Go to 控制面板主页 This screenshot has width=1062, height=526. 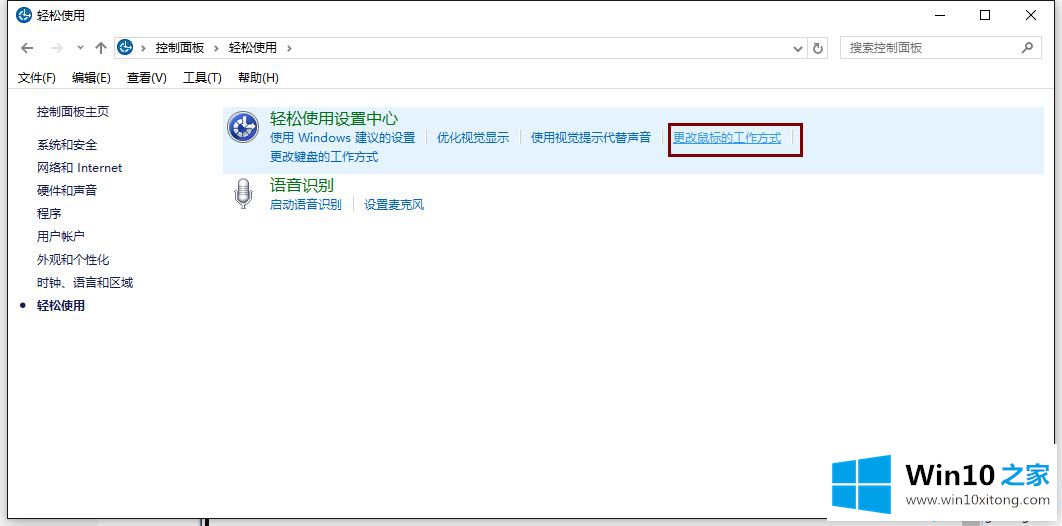[x=73, y=112]
